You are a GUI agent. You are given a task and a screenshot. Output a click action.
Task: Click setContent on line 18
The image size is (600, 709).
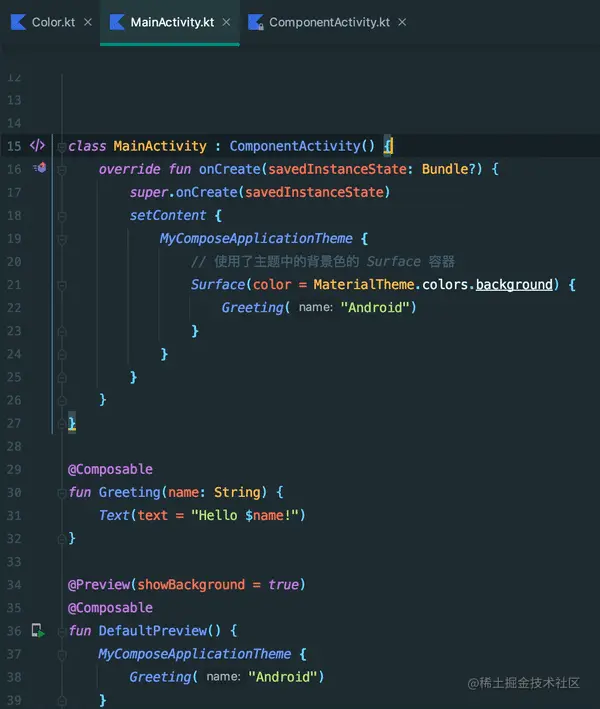(x=168, y=215)
